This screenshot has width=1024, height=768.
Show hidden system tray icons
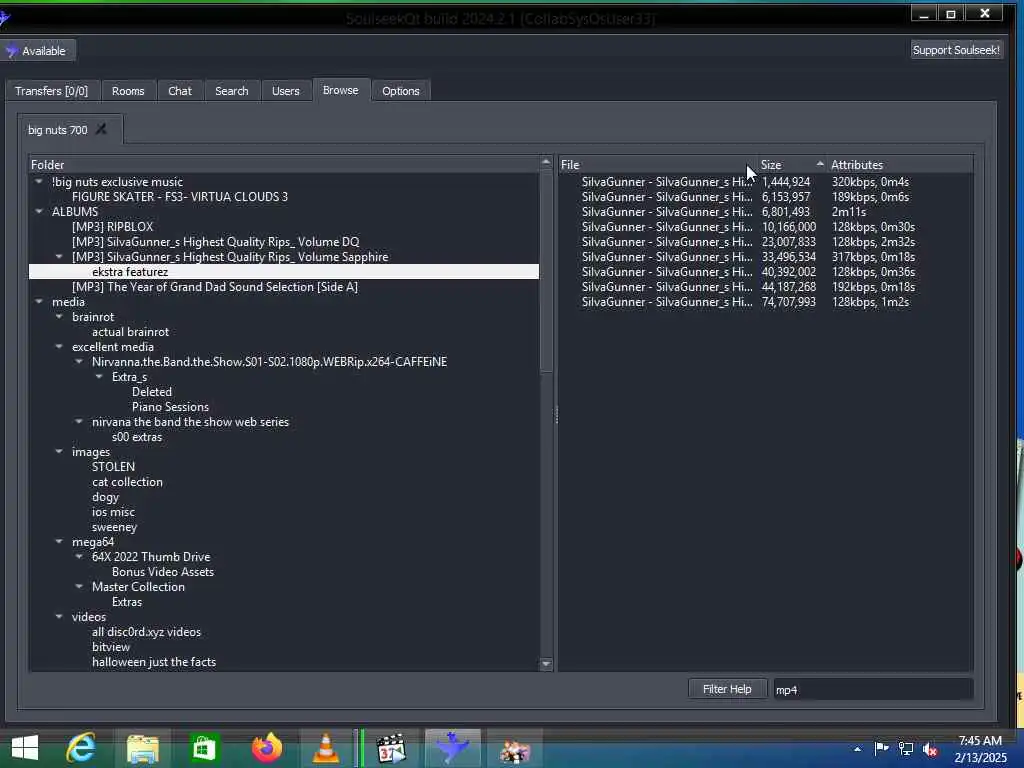click(857, 749)
